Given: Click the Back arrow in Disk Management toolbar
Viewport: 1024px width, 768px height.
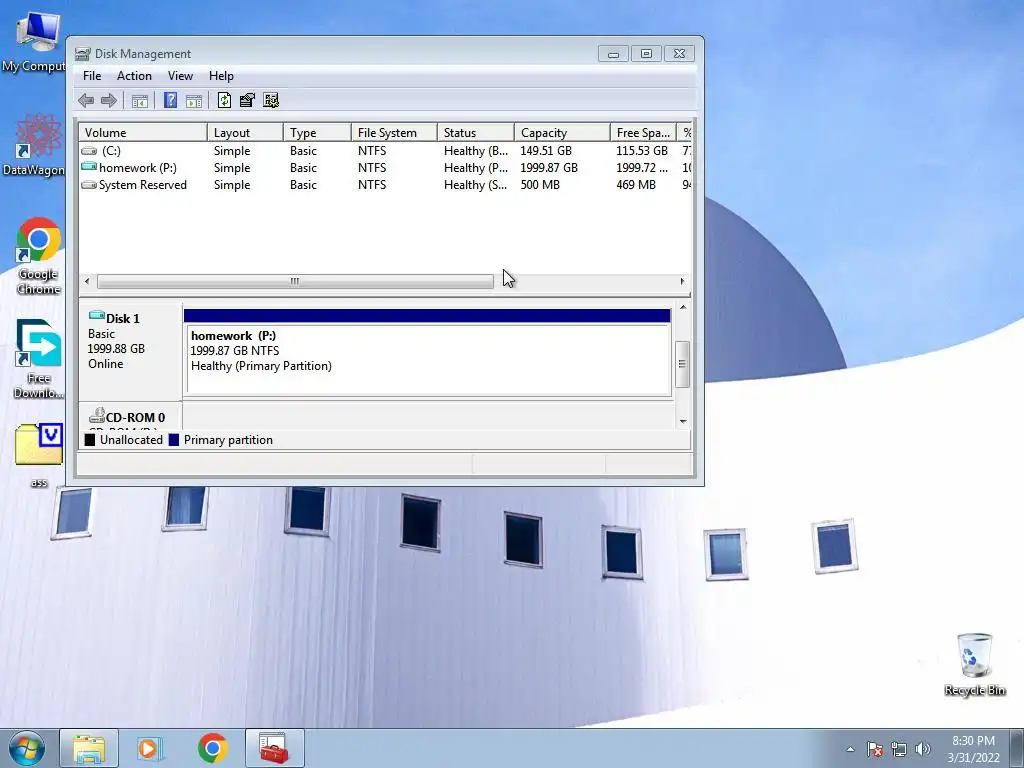Looking at the screenshot, I should coord(86,101).
